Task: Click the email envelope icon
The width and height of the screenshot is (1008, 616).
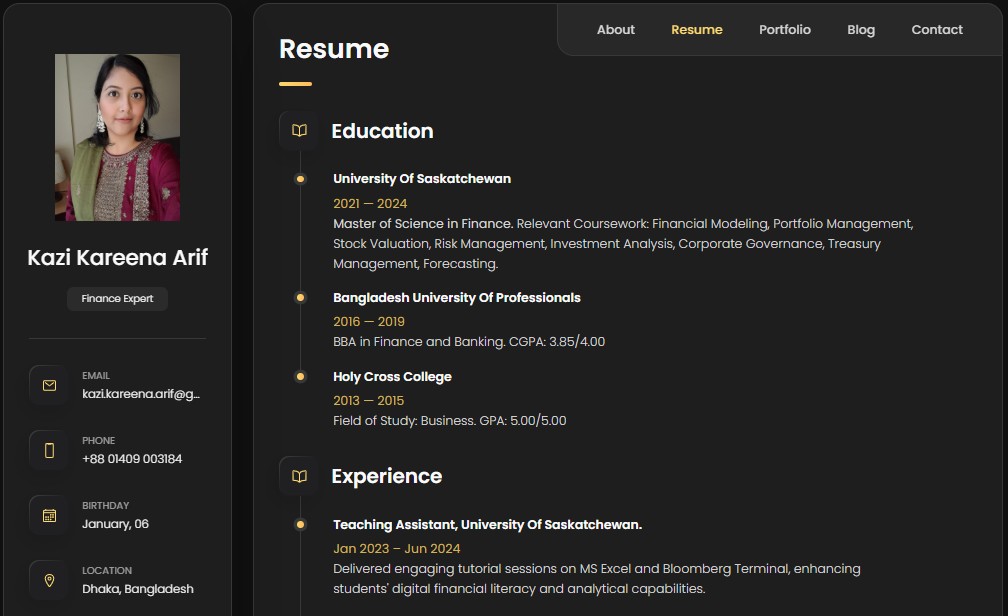Action: (x=49, y=385)
